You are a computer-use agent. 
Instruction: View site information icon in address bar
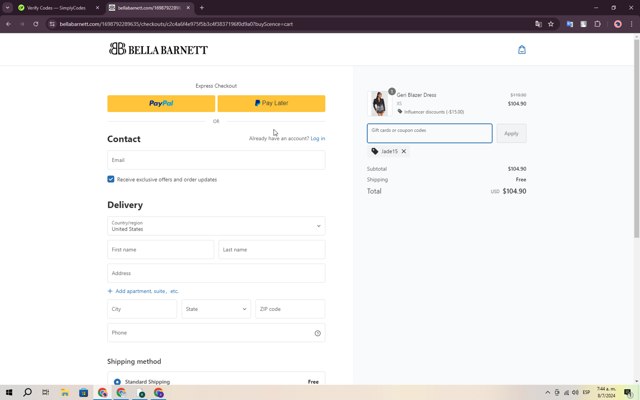pos(52,24)
